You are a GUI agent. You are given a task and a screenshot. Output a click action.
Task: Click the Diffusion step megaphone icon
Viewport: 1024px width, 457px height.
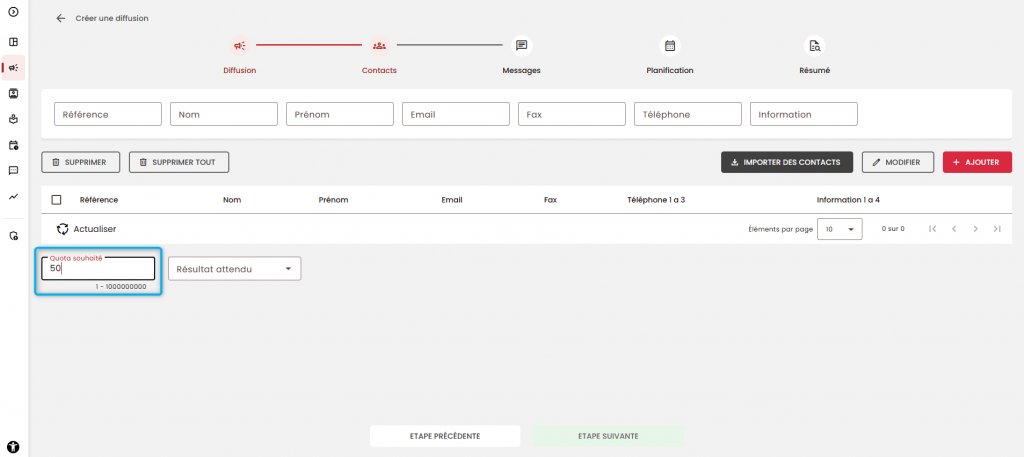240,46
